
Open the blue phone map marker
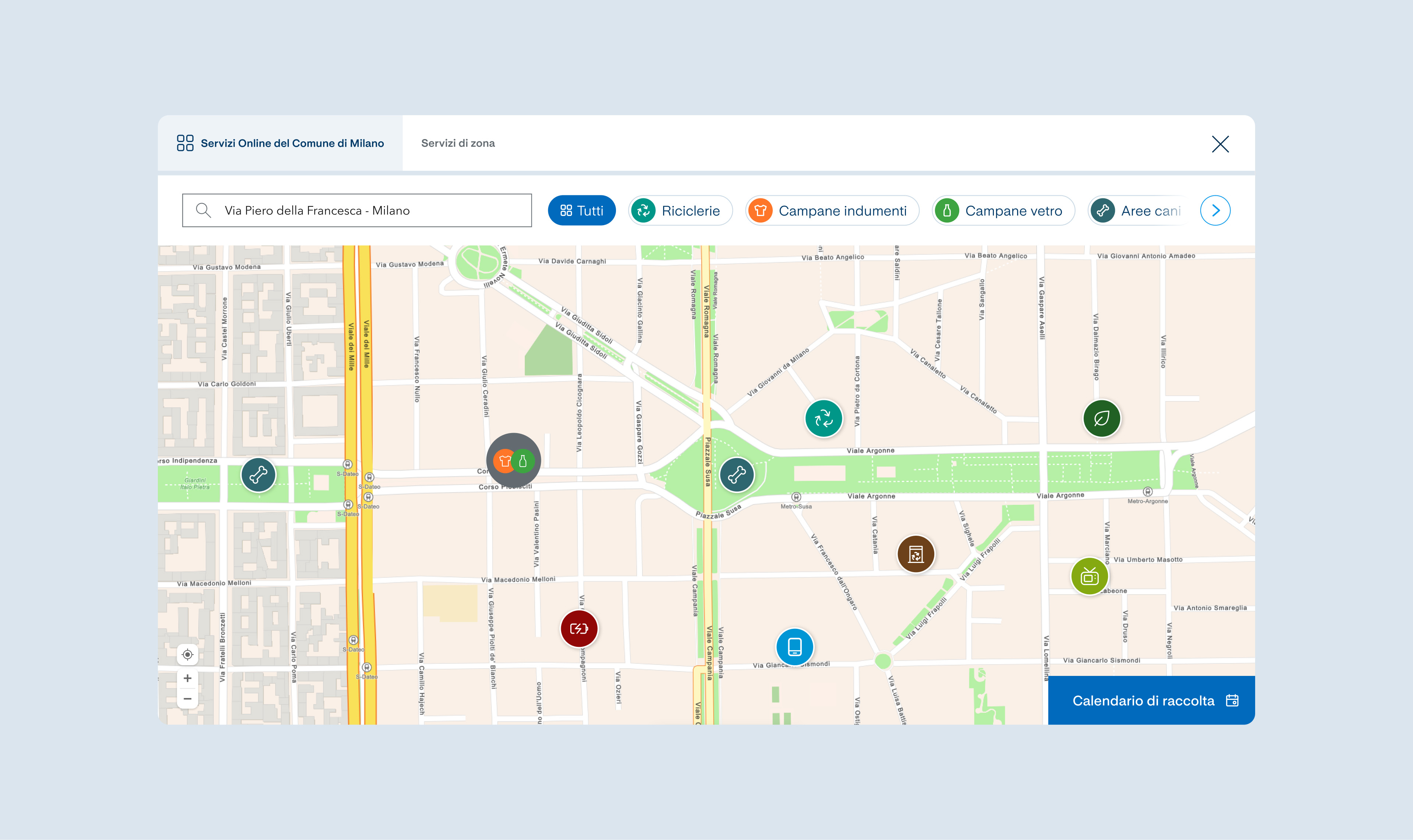coord(794,646)
